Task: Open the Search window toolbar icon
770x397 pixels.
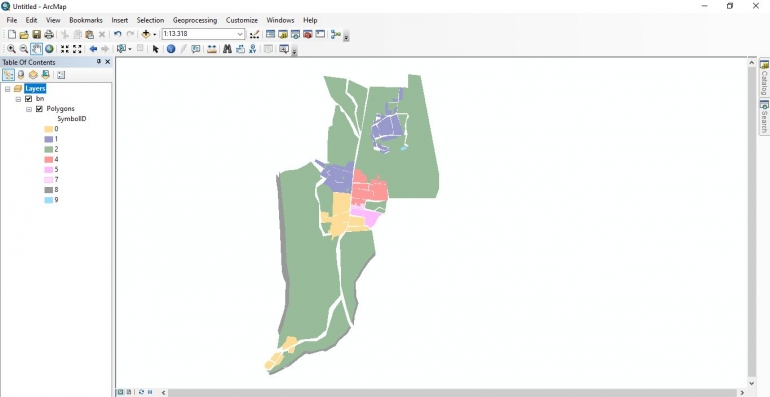Action: [295, 34]
